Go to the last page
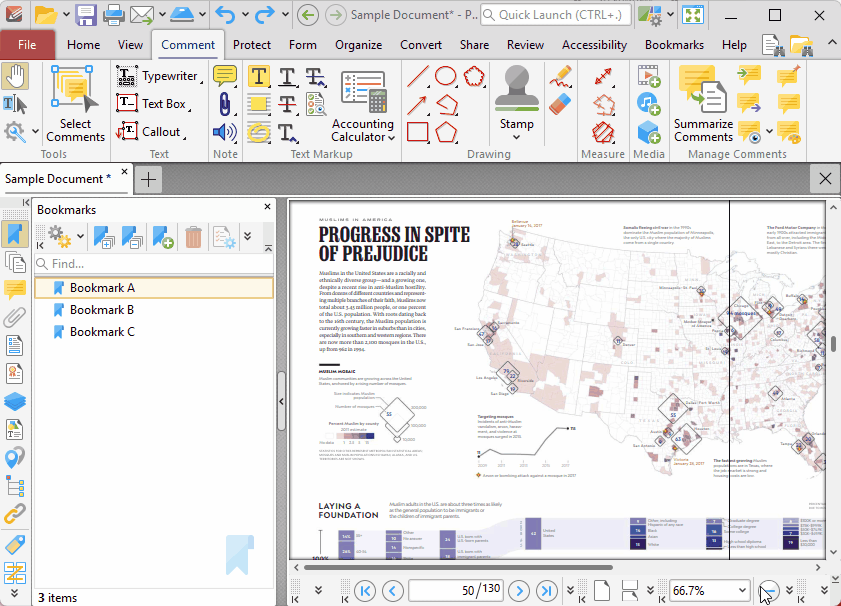The image size is (841, 606). [546, 591]
